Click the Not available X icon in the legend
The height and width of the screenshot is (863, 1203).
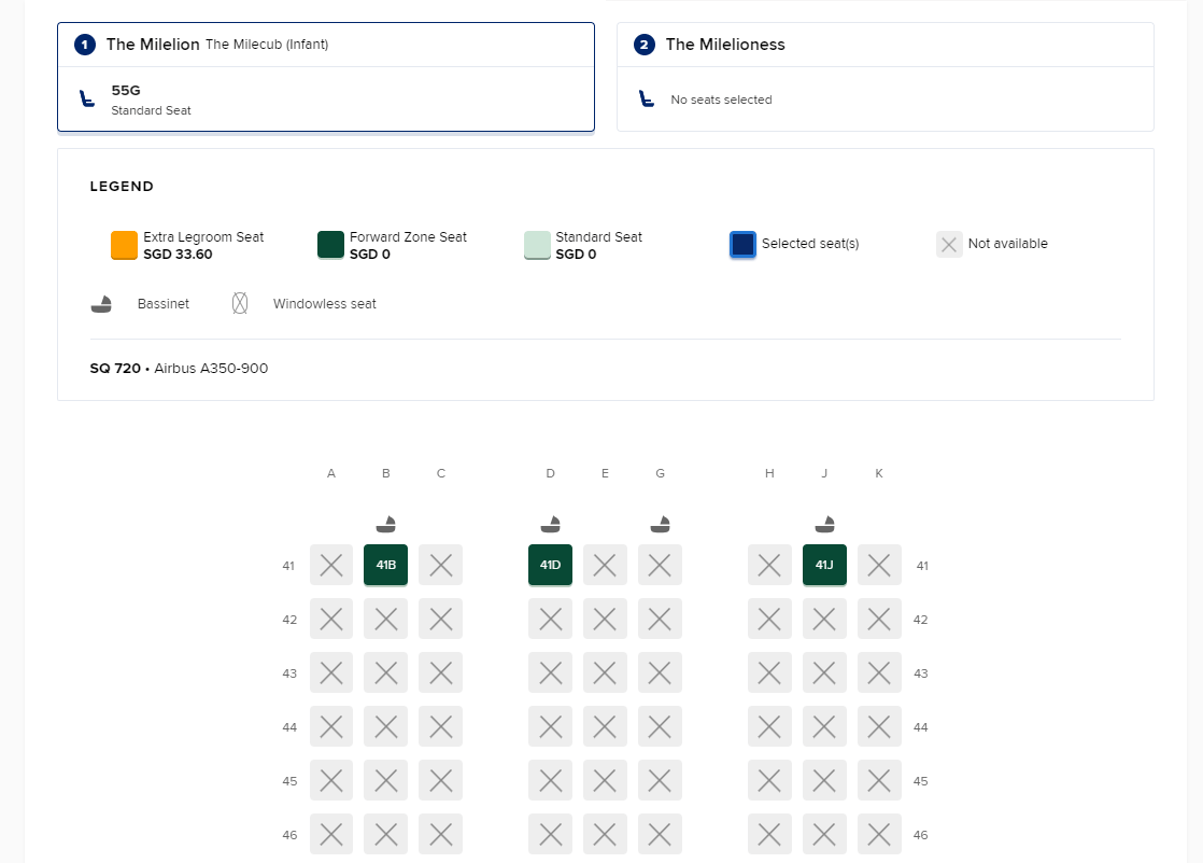coord(948,244)
